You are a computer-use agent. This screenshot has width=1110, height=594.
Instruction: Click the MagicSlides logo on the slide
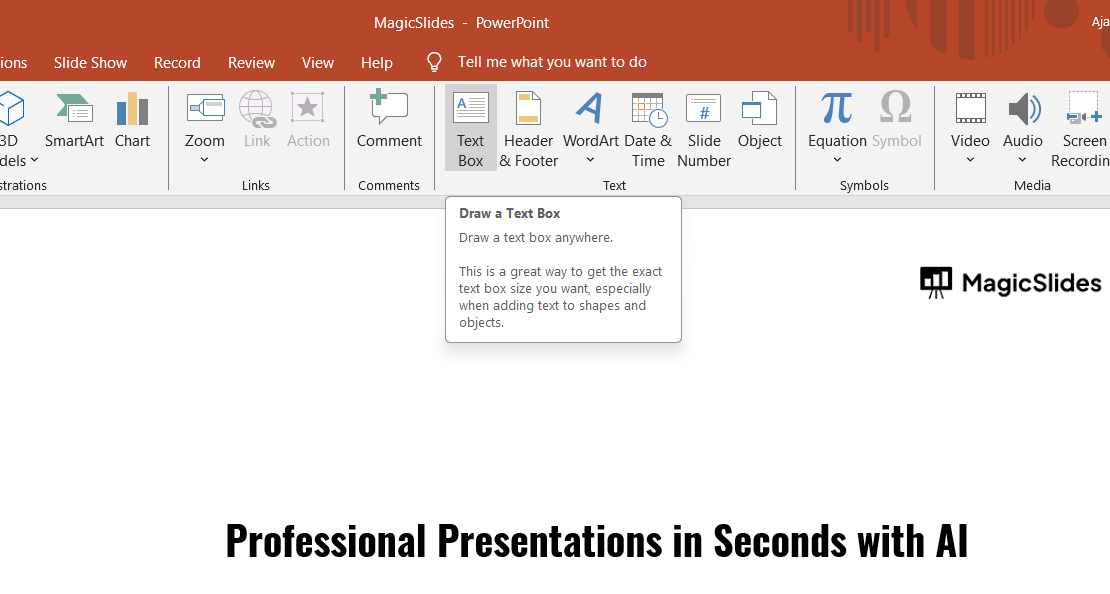1010,283
